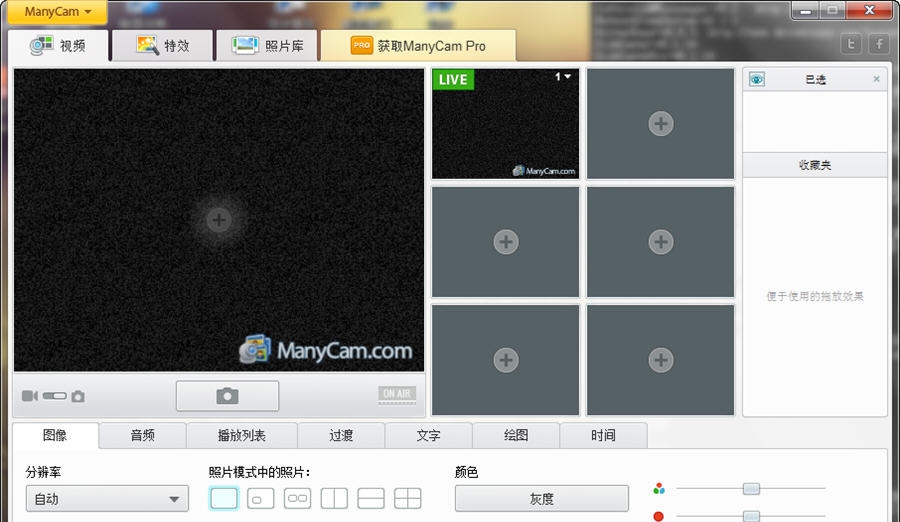Click the multicolor RGB dots icon
The image size is (900, 522).
659,489
